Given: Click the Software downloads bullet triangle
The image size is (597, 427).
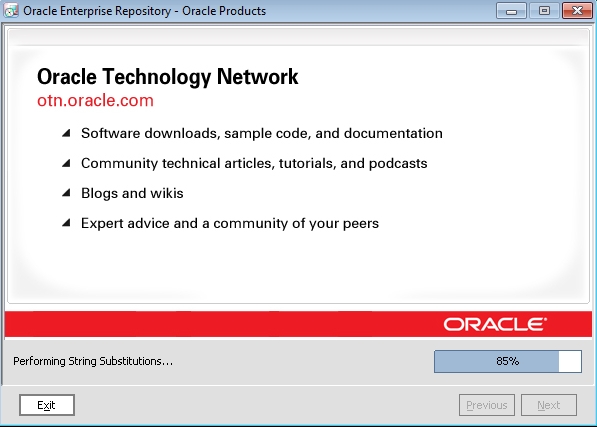Looking at the screenshot, I should pyautogui.click(x=66, y=133).
